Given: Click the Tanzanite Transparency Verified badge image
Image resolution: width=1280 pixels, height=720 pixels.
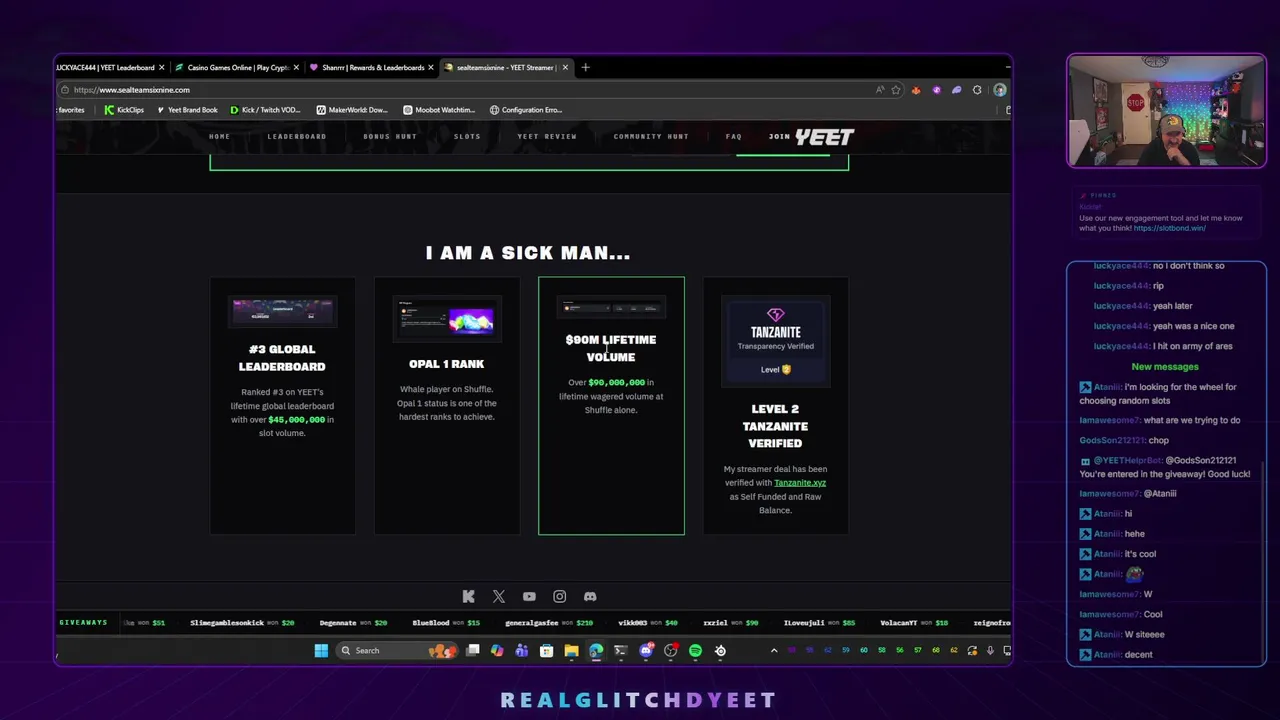Looking at the screenshot, I should 775,341.
